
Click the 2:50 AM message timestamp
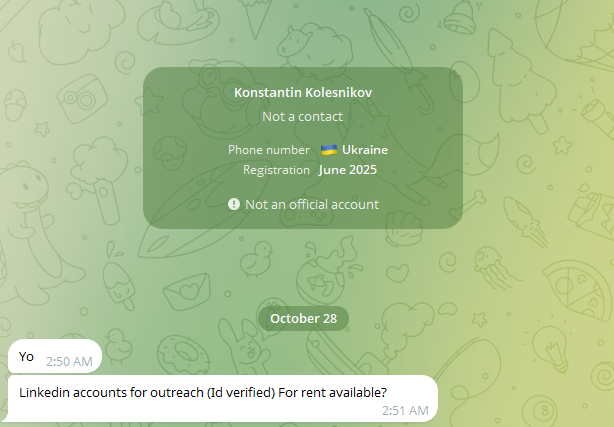tap(69, 361)
